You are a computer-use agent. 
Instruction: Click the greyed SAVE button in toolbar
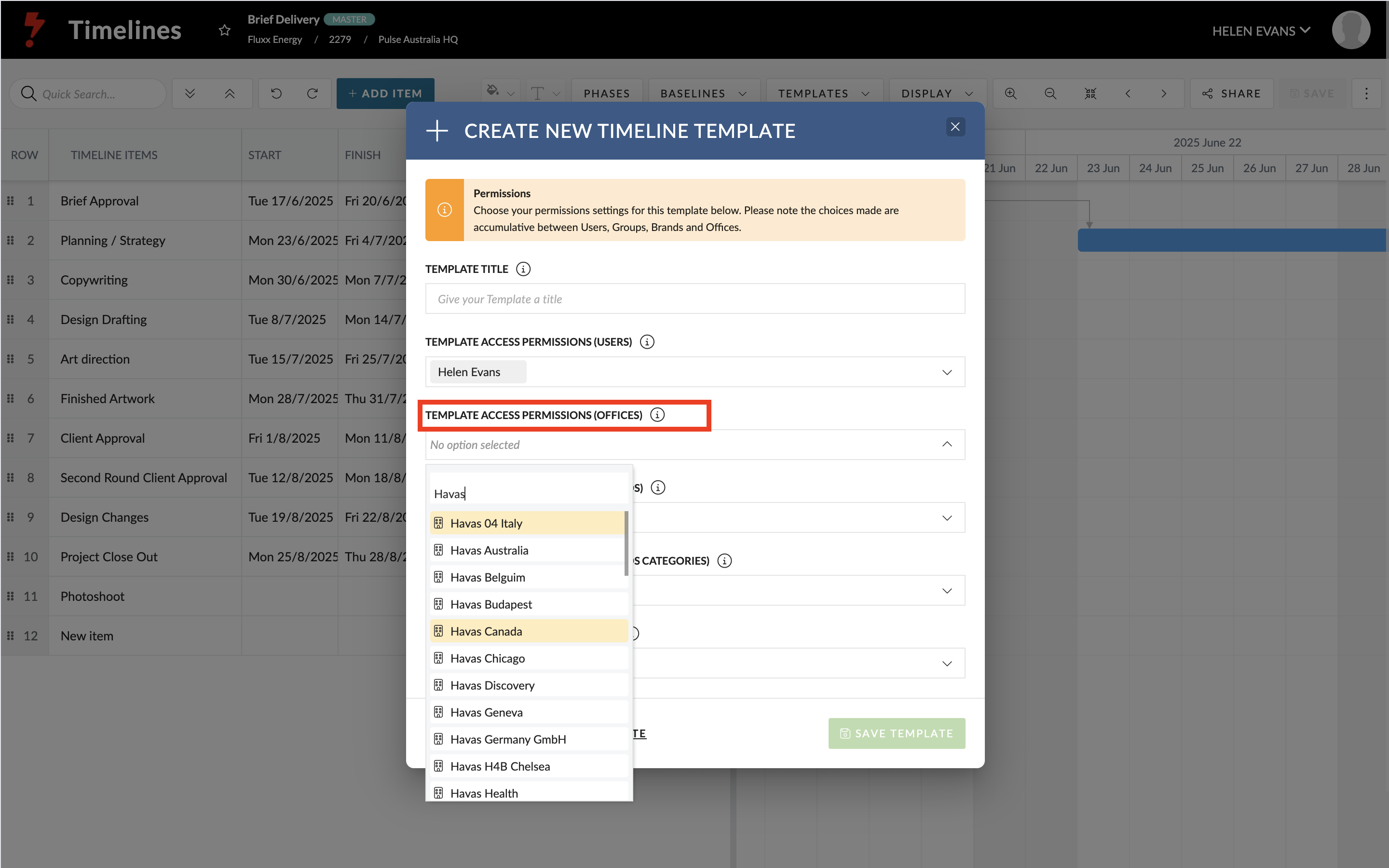(1312, 93)
